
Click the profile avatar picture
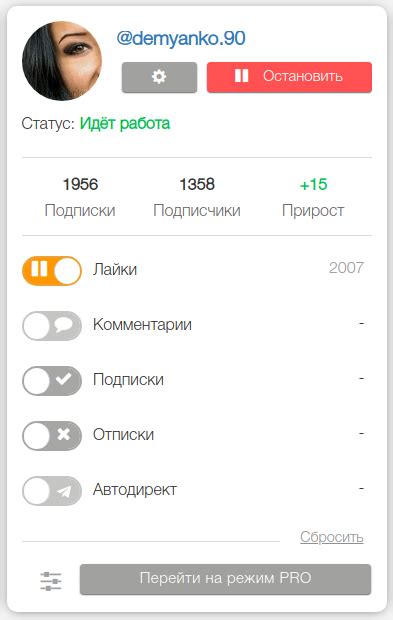point(62,61)
